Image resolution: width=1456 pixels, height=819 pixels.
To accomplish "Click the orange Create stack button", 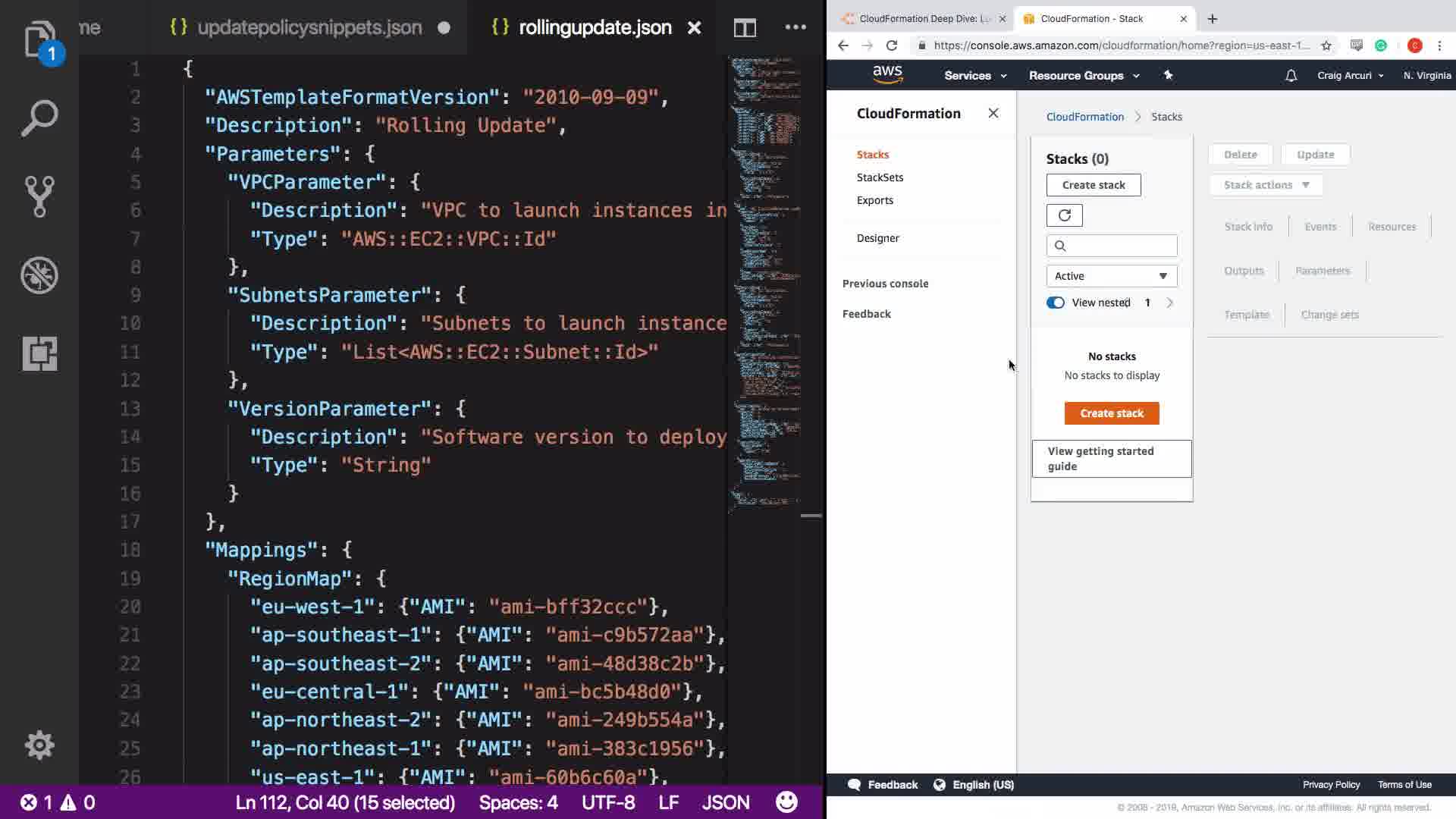I will click(1111, 413).
